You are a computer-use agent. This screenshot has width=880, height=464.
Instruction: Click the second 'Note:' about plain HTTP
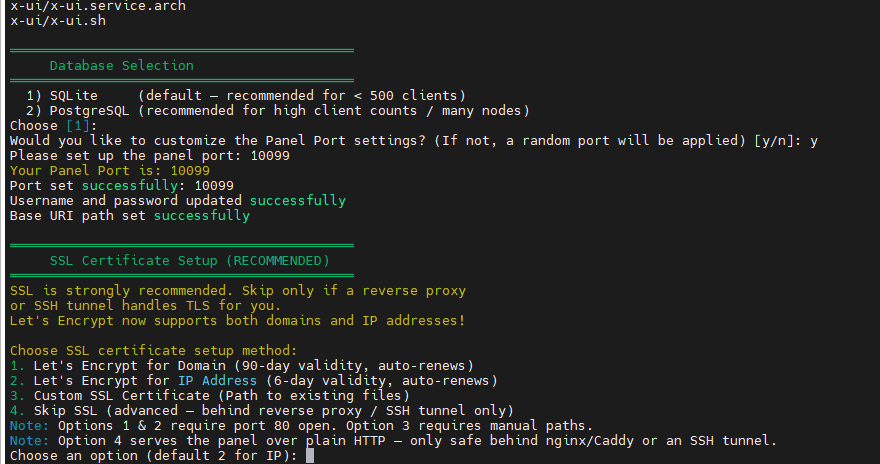pos(30,441)
